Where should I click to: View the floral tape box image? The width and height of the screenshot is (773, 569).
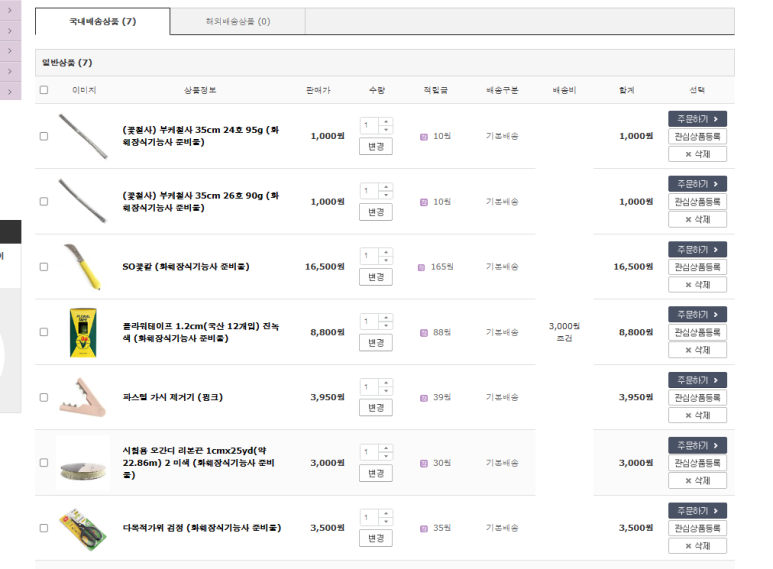[x=83, y=332]
